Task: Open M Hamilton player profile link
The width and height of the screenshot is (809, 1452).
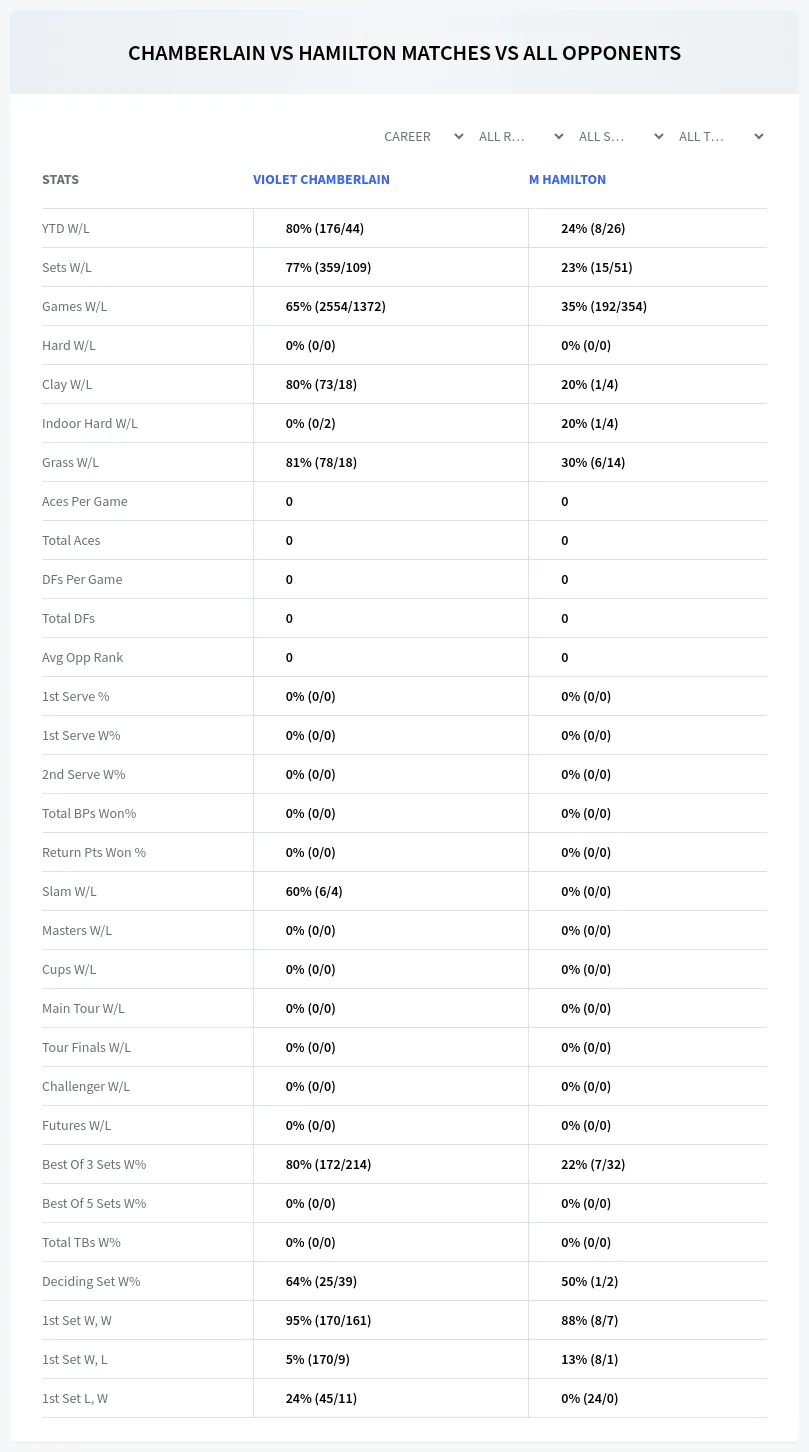Action: point(567,180)
